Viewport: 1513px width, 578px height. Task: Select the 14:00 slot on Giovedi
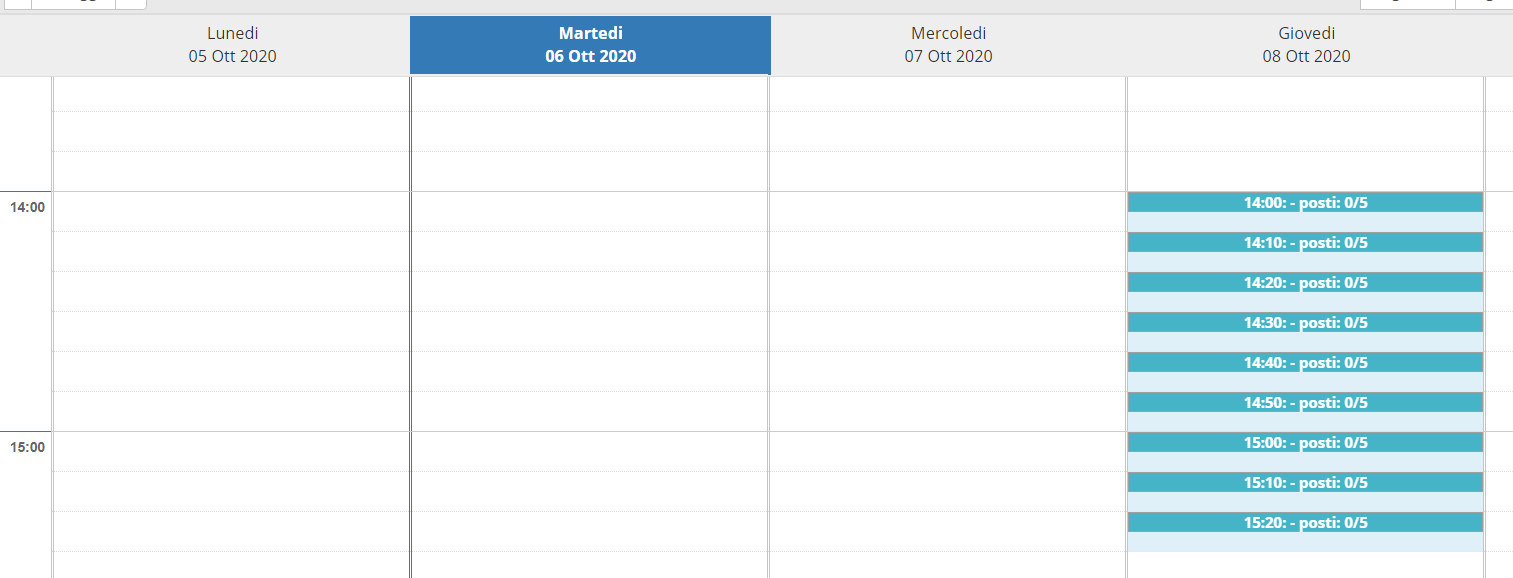coord(1305,202)
